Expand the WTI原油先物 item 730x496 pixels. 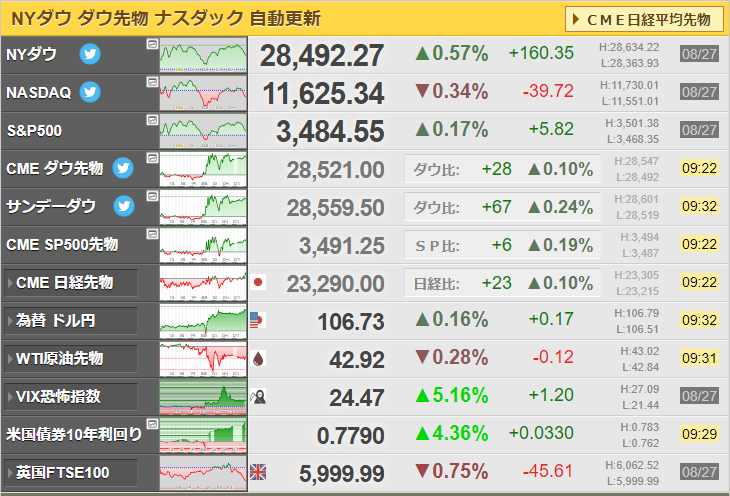coord(71,359)
